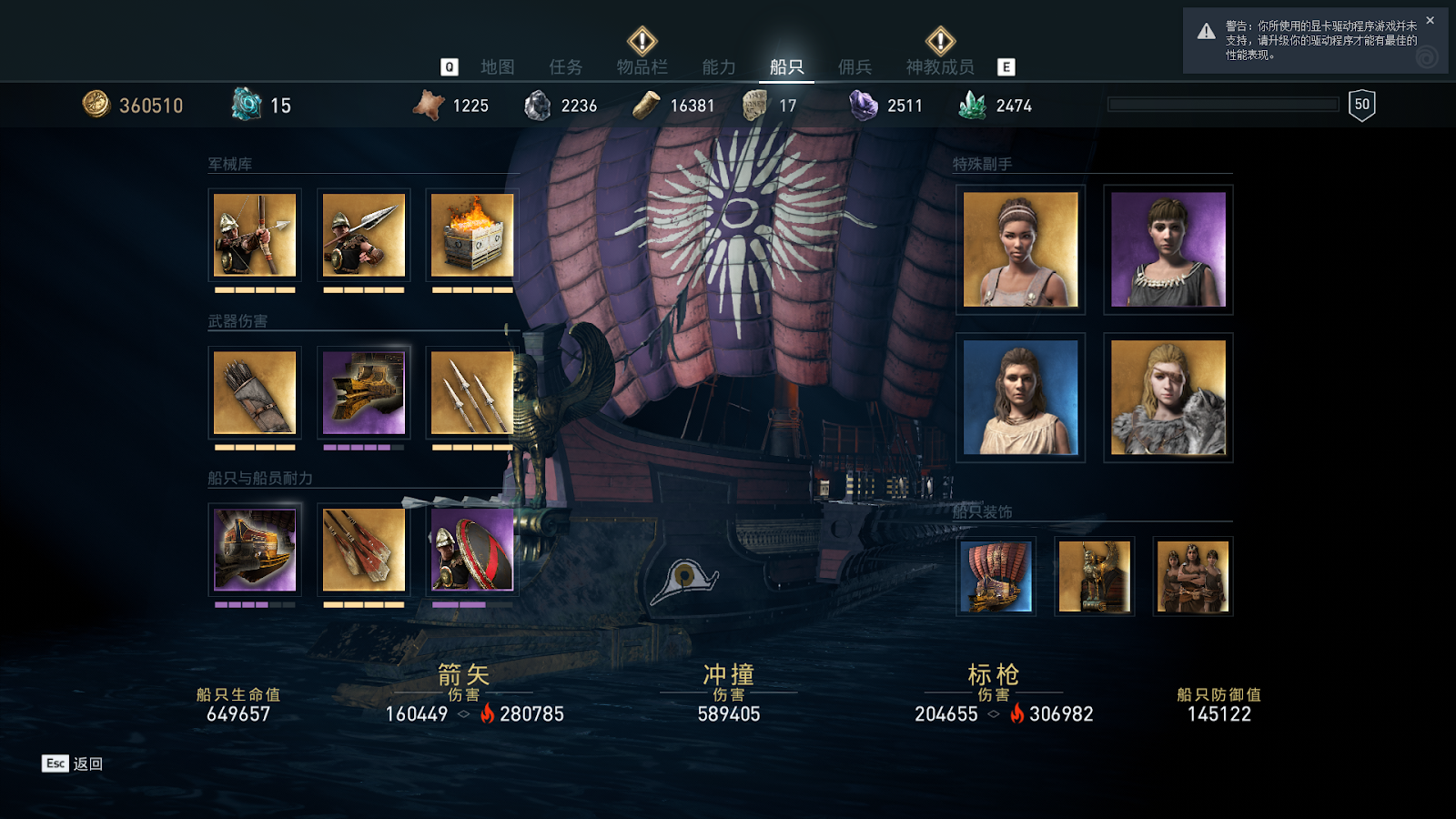
Task: Select the crew shield endurance upgrade
Action: [x=472, y=550]
